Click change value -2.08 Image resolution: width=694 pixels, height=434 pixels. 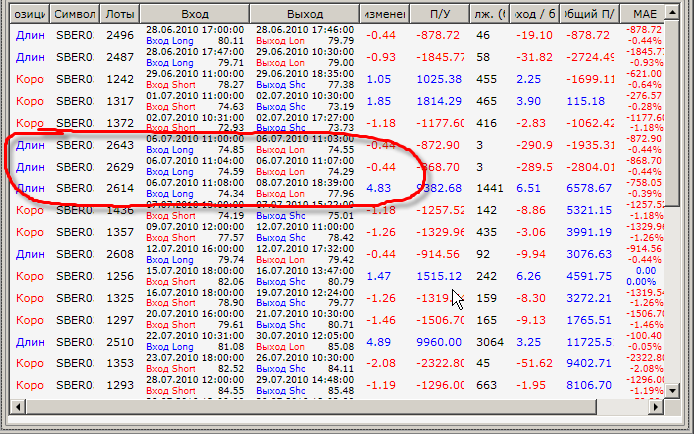click(x=381, y=363)
